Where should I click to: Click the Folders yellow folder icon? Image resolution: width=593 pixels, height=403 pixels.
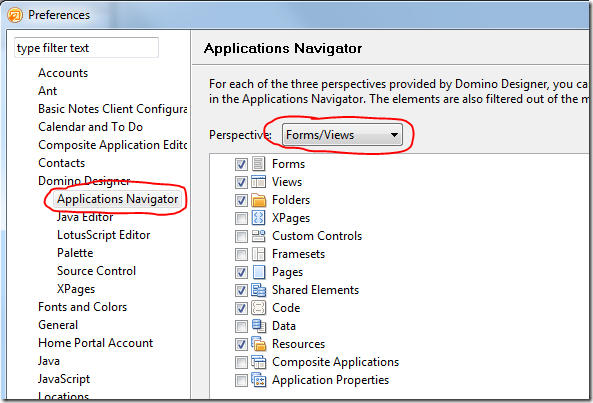(x=259, y=200)
